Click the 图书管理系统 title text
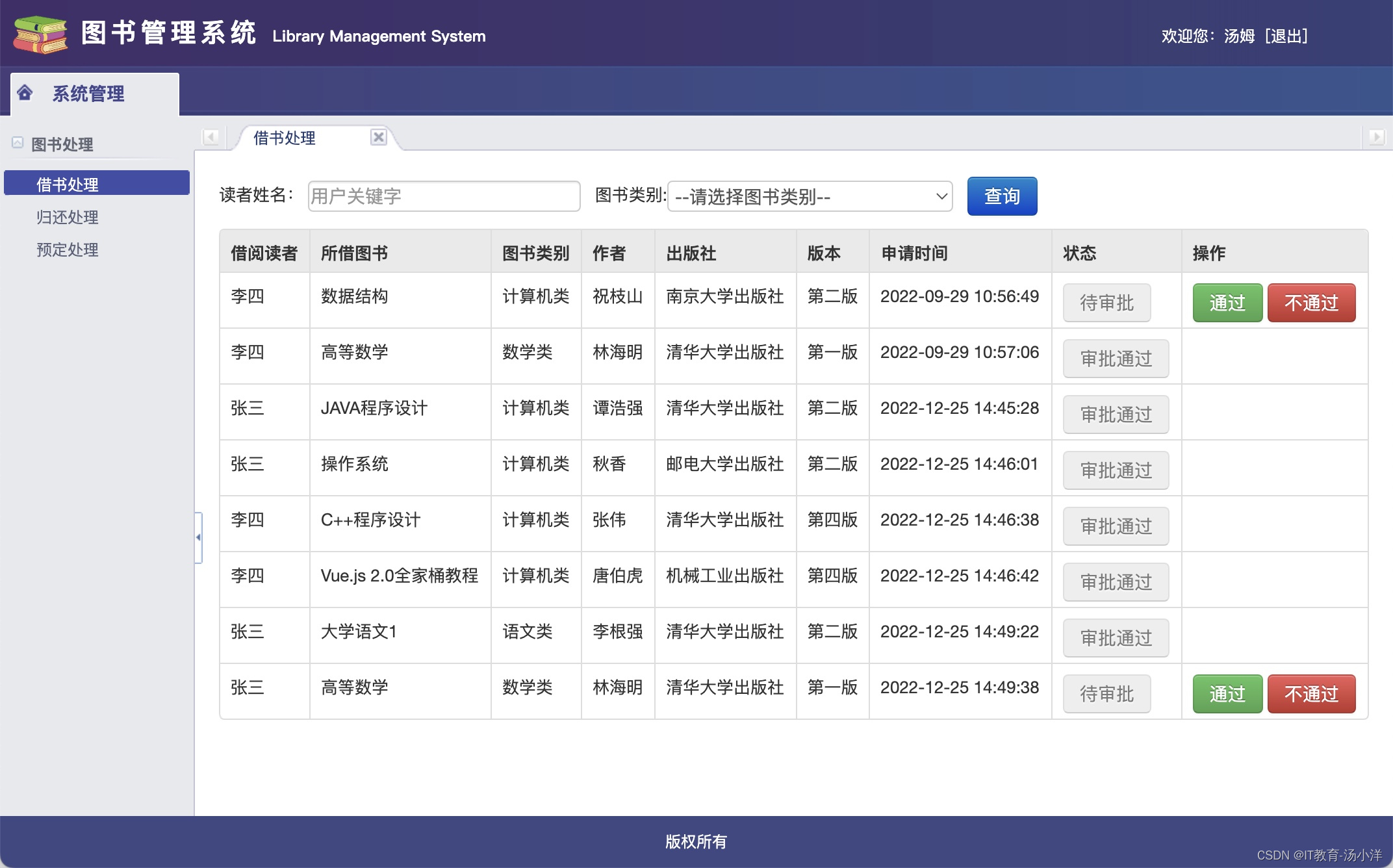The width and height of the screenshot is (1393, 868). point(169,32)
